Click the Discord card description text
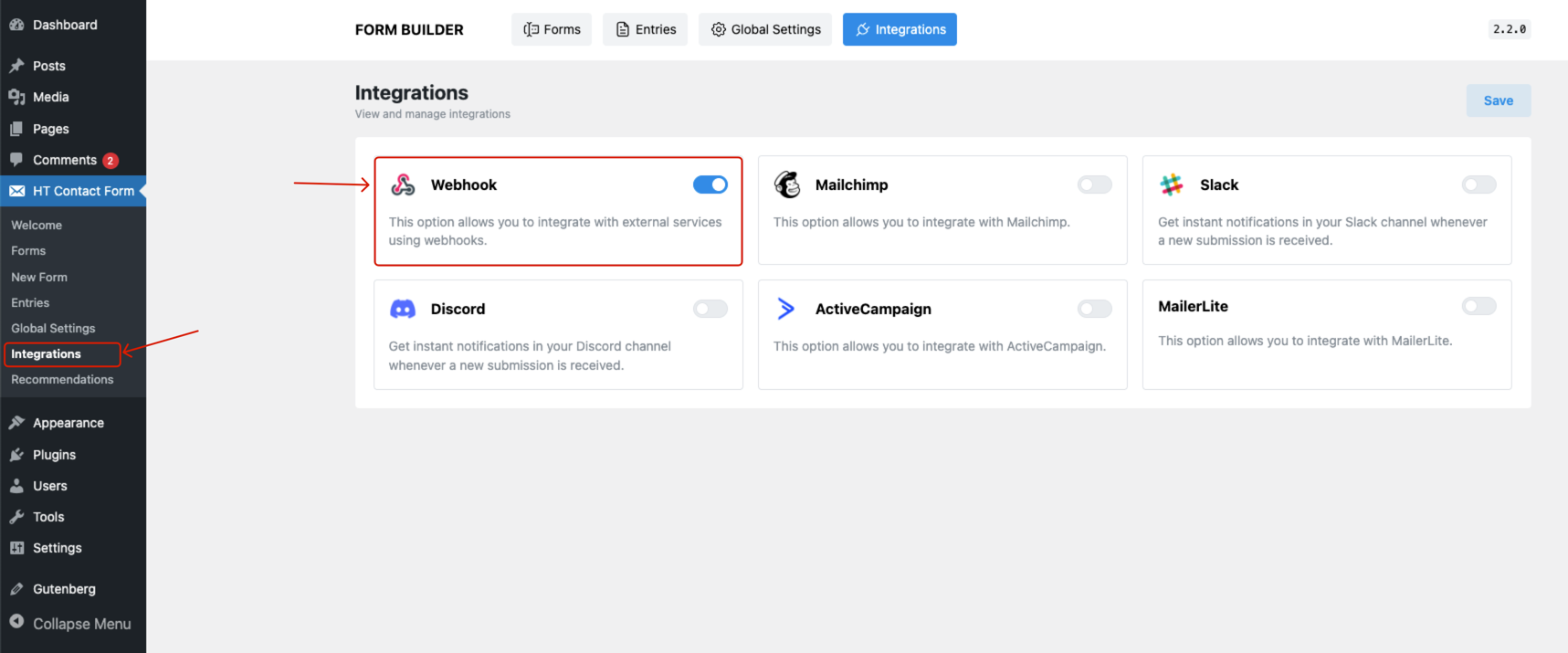1568x653 pixels. click(x=530, y=355)
